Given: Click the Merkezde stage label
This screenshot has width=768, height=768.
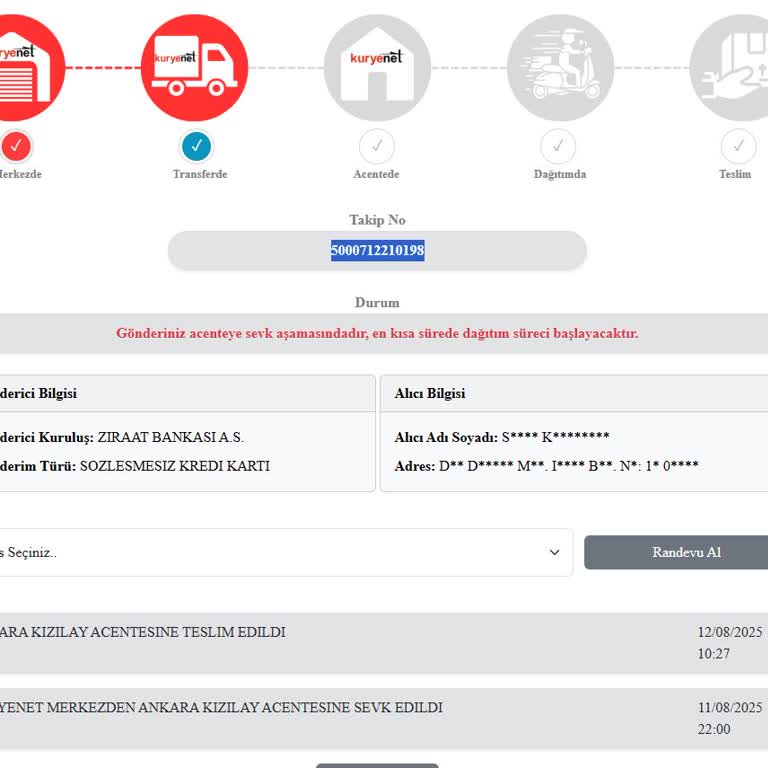Looking at the screenshot, I should pyautogui.click(x=21, y=174).
